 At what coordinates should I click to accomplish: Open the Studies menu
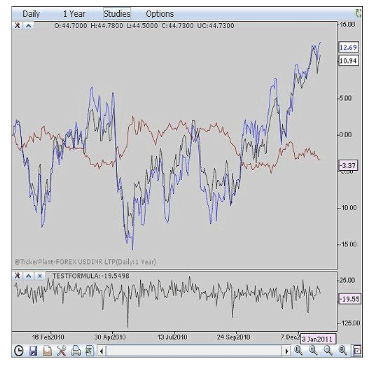click(x=117, y=14)
